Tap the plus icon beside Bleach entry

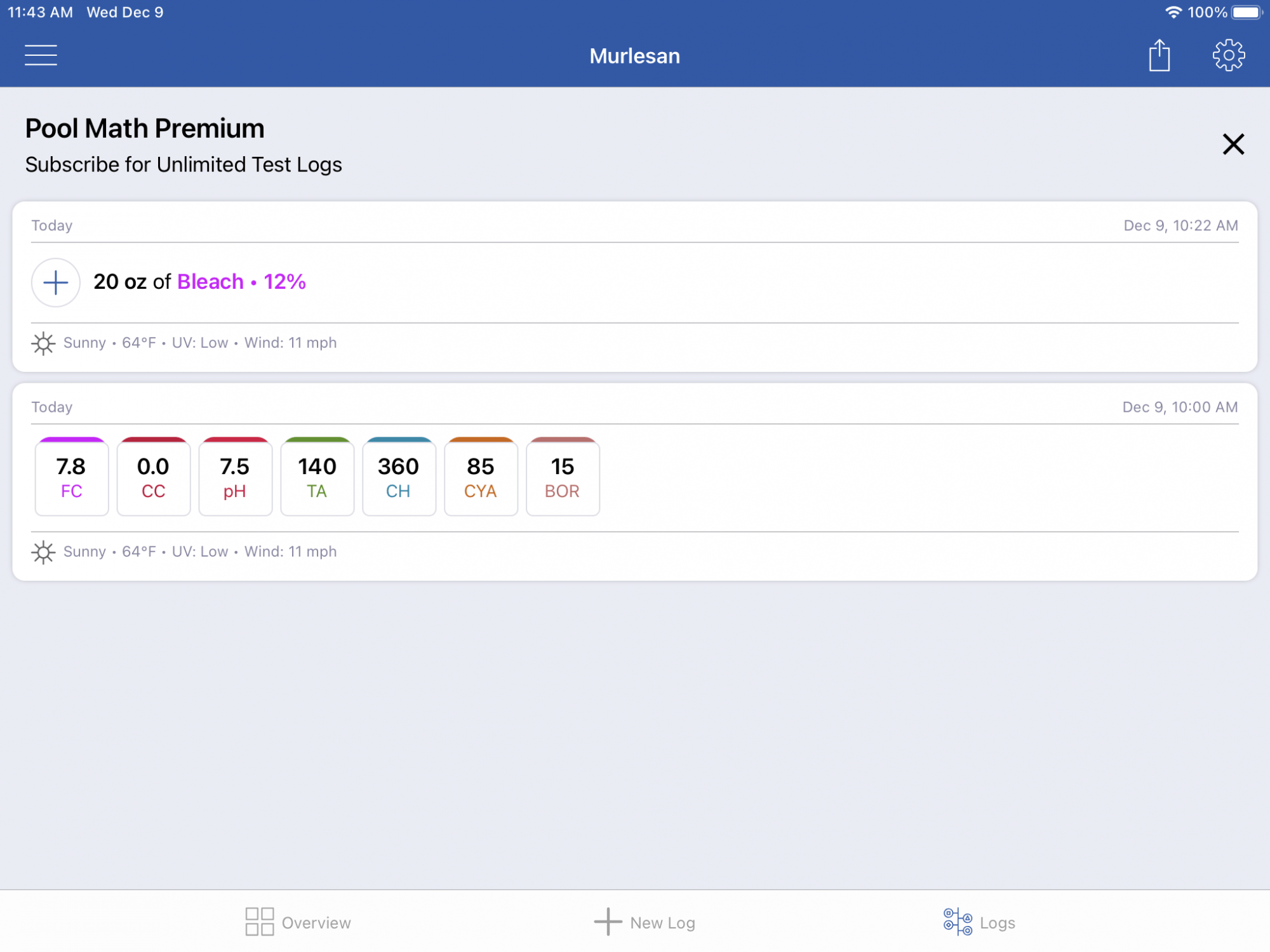(x=56, y=282)
